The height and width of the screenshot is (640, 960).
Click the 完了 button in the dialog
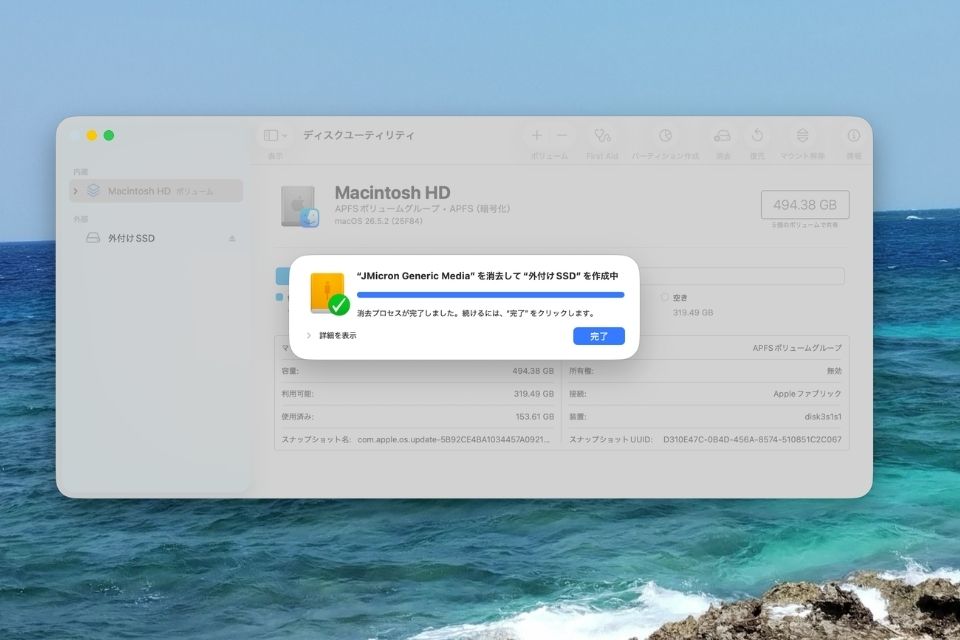pyautogui.click(x=598, y=336)
